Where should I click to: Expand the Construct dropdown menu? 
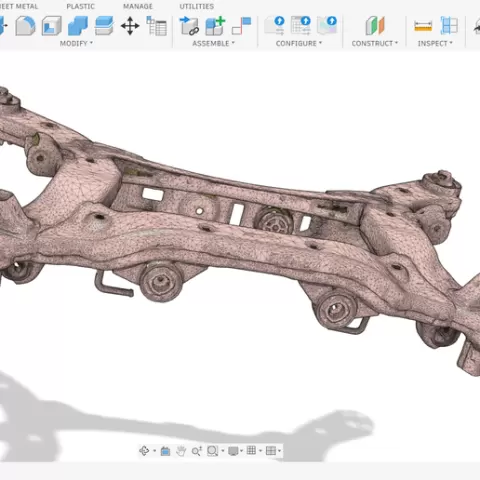click(x=375, y=43)
